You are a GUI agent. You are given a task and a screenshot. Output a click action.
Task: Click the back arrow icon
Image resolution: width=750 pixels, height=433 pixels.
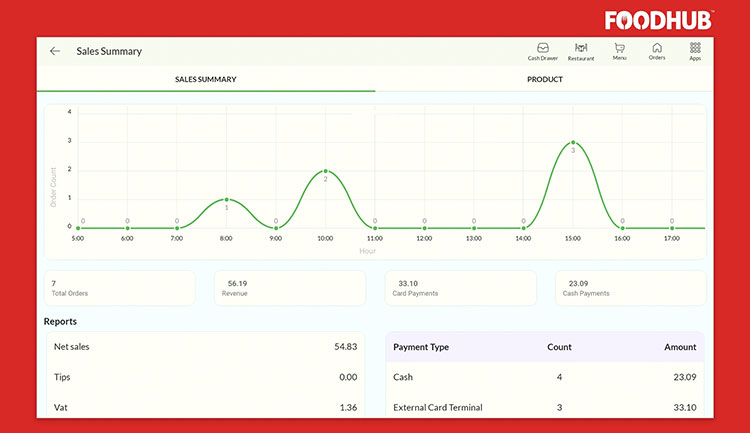(x=55, y=51)
